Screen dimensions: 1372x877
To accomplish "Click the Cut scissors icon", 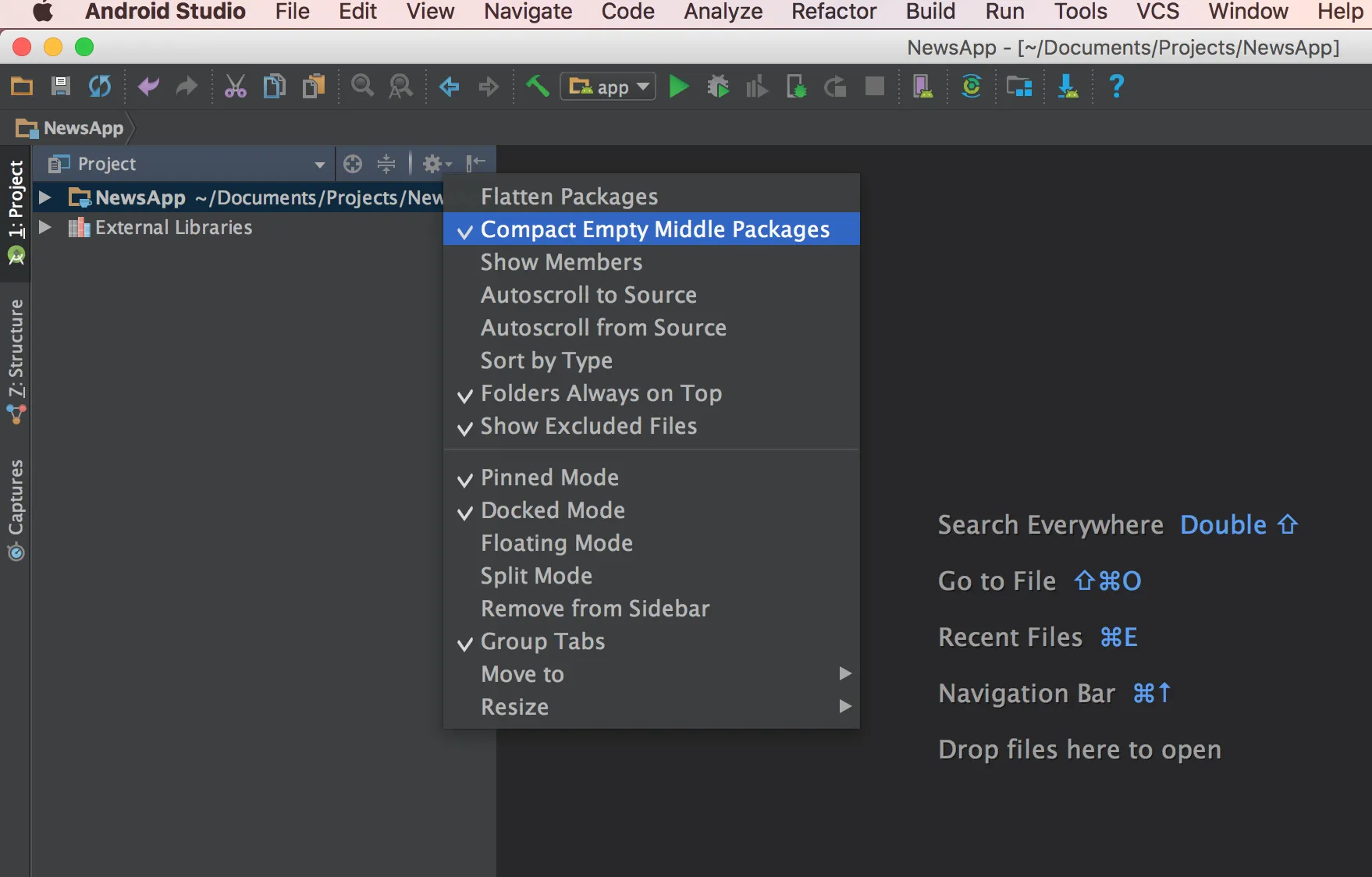I will [x=235, y=86].
